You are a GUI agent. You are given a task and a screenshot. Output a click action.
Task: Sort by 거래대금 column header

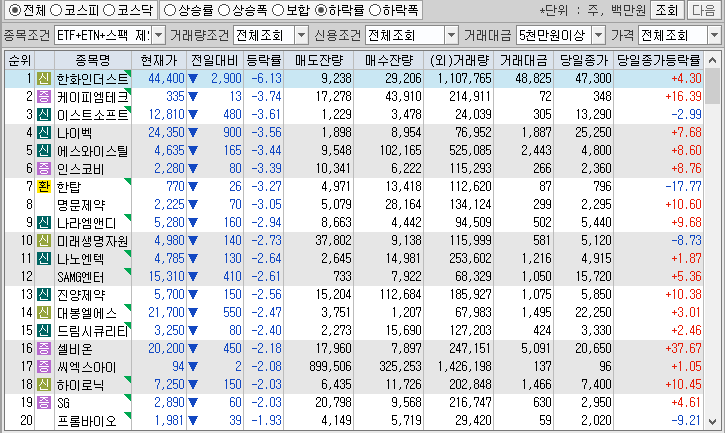pos(523,60)
